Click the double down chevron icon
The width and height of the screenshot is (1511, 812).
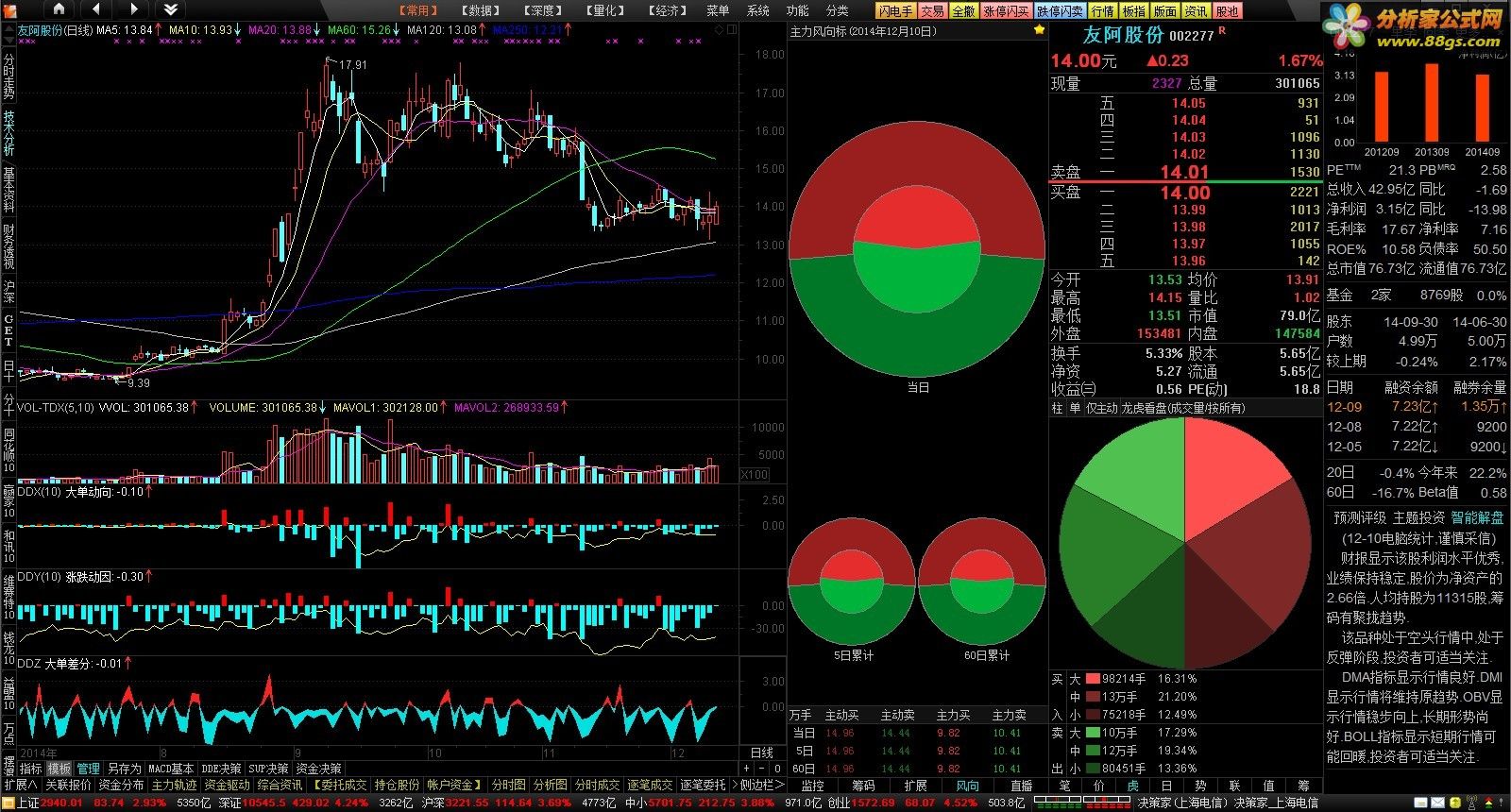(x=171, y=9)
